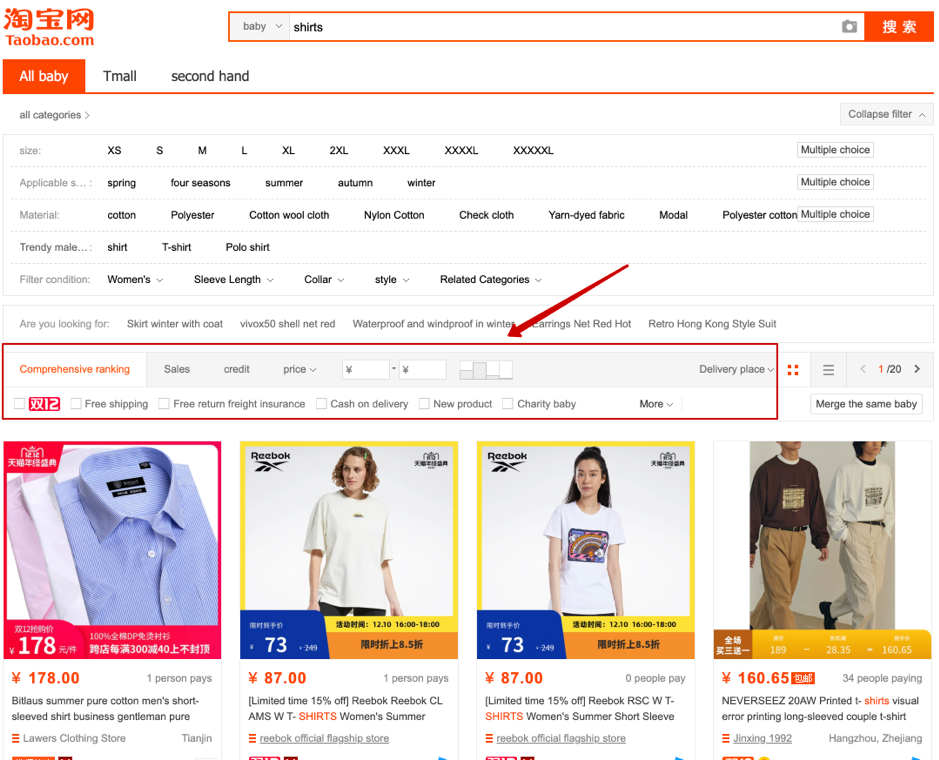The width and height of the screenshot is (939, 760).
Task: Select the All baby tab
Action: click(44, 76)
